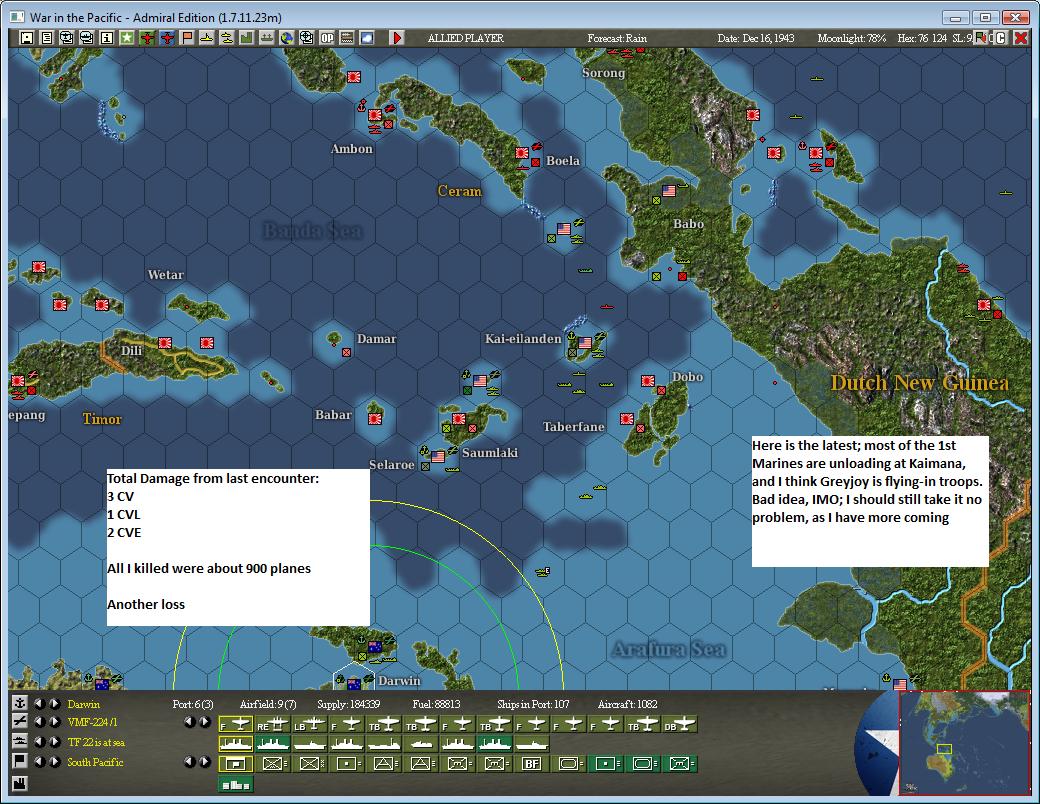Click previous arrow beside TF 22 is at sea

click(x=40, y=742)
